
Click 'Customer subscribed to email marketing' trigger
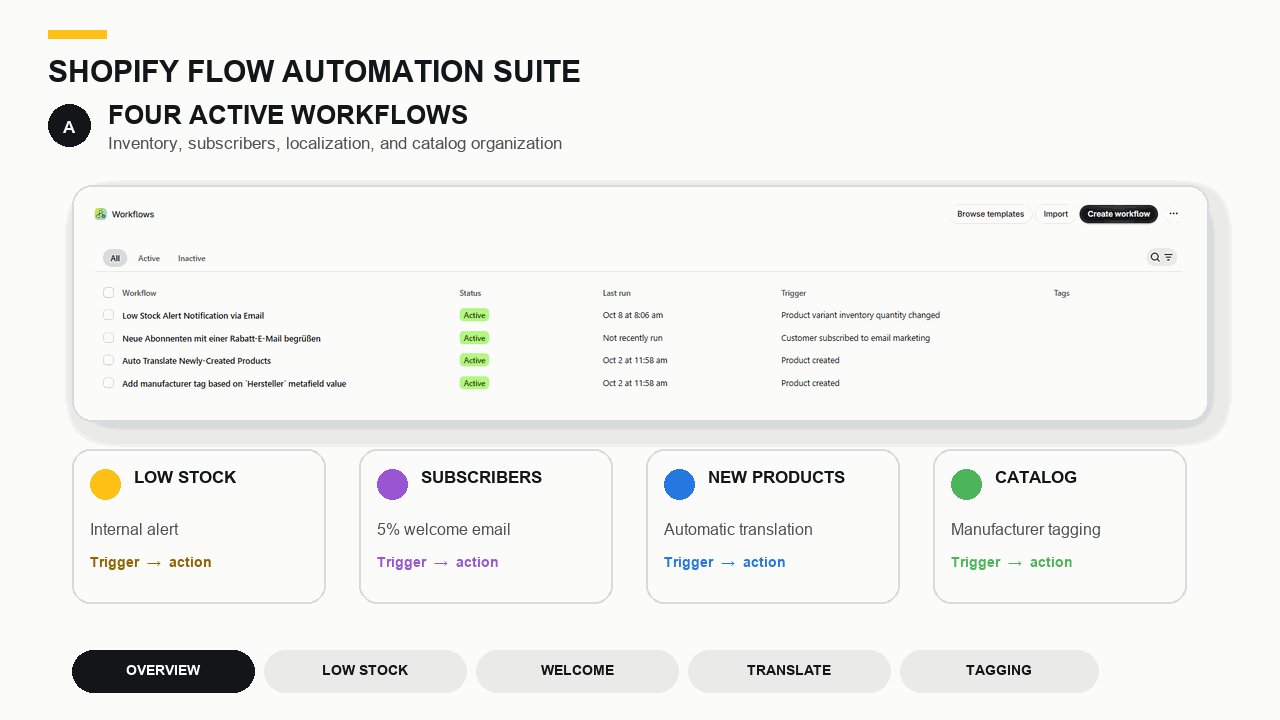(x=855, y=338)
